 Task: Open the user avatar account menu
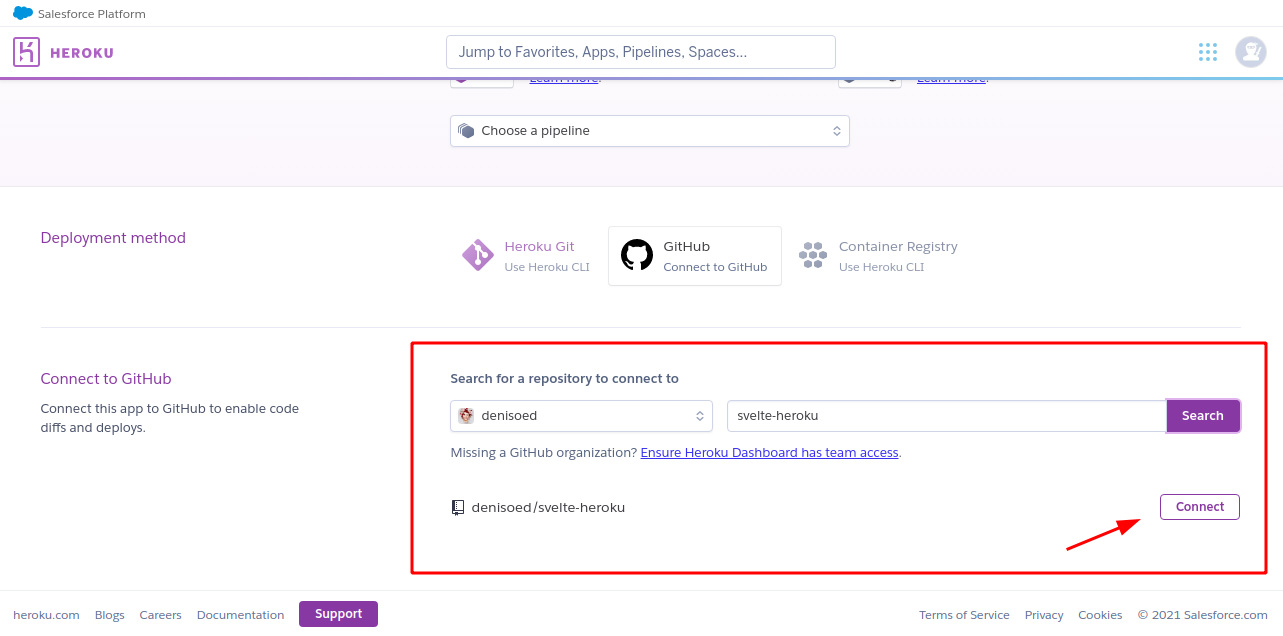1250,52
